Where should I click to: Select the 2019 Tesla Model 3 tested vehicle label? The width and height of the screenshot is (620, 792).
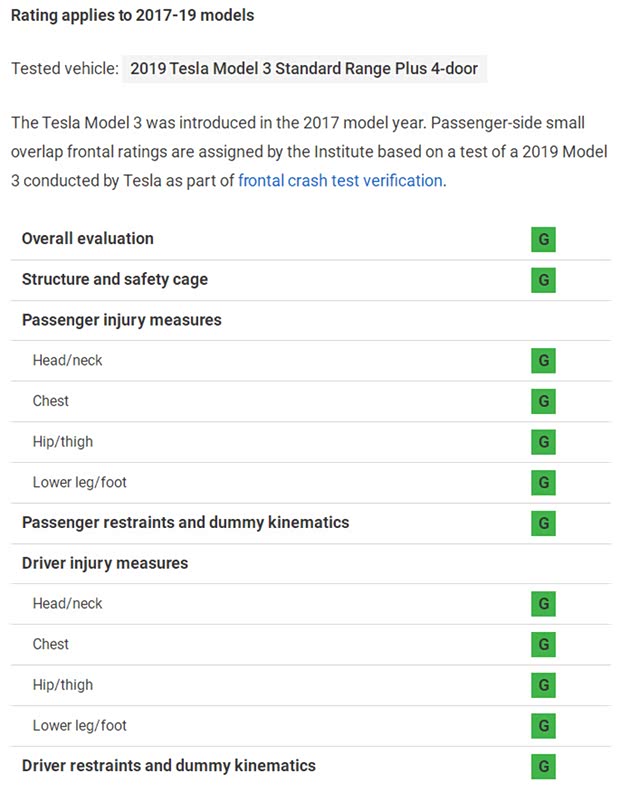point(304,70)
